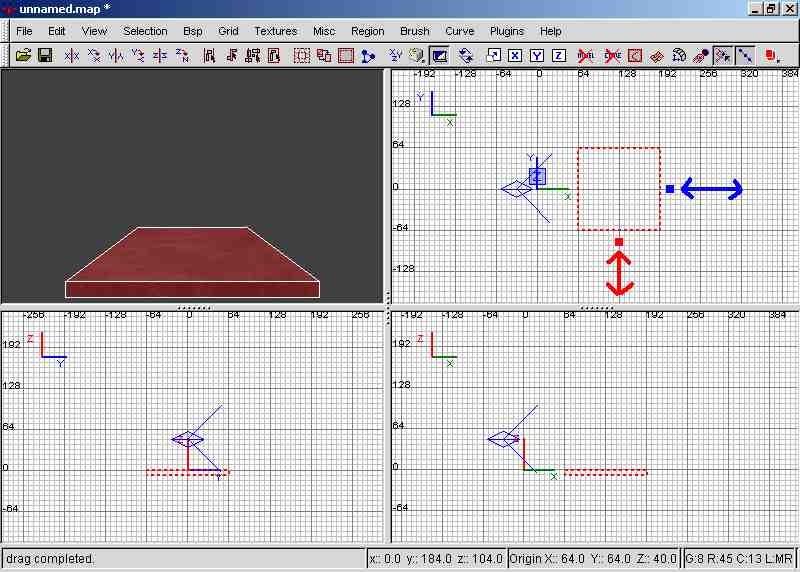Toggle the Y scale lock button
Image resolution: width=800 pixels, height=572 pixels.
click(537, 56)
